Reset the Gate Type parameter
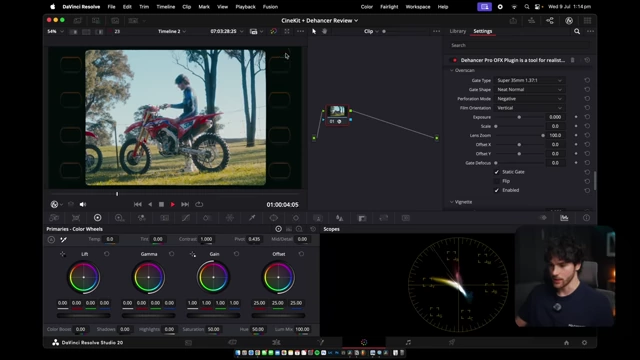Image resolution: width=640 pixels, height=360 pixels. (587, 80)
